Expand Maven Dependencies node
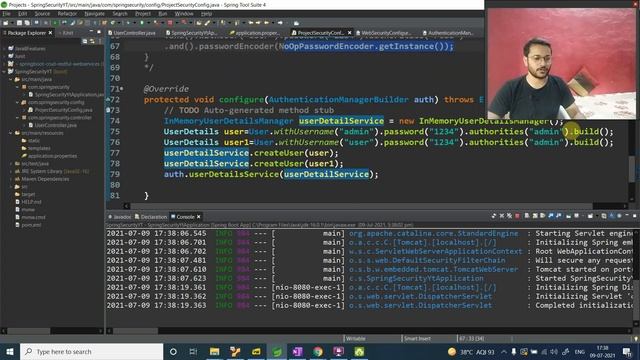The height and width of the screenshot is (360, 640). click(x=11, y=179)
